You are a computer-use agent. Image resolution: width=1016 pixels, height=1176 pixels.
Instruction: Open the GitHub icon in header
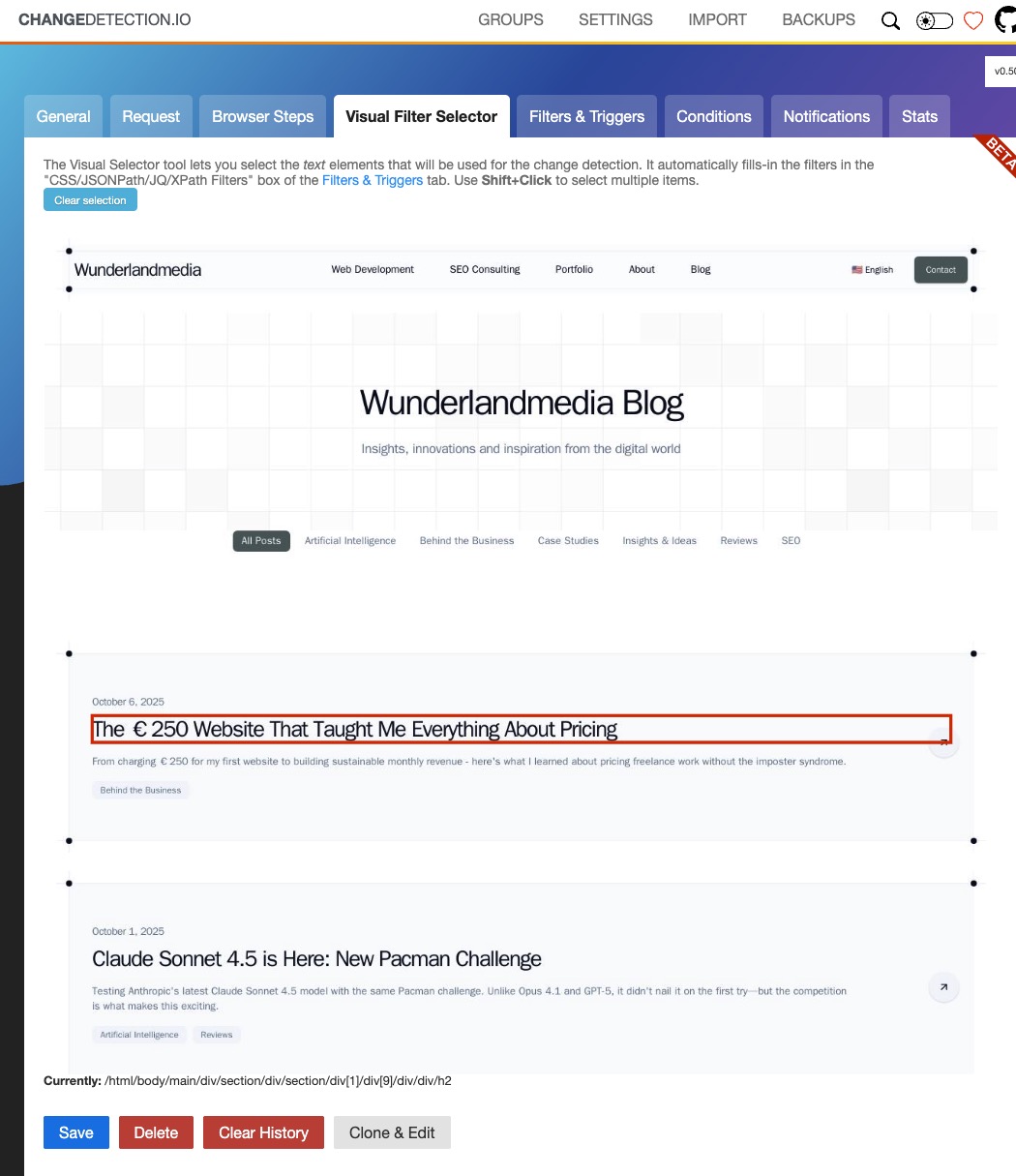(x=1005, y=20)
